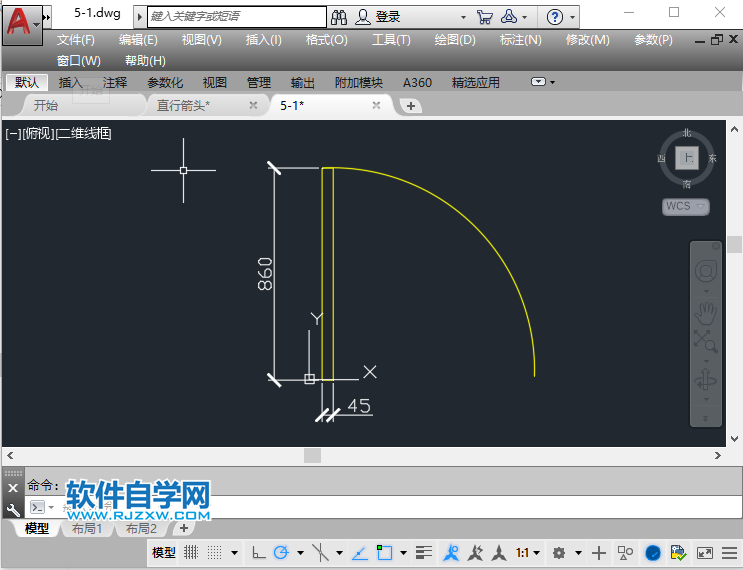This screenshot has height=570, width=743.
Task: Click the annotation monitor plus icon
Action: [599, 553]
